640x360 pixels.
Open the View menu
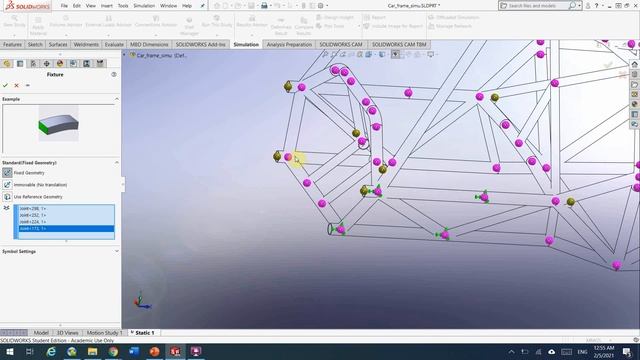(91, 6)
